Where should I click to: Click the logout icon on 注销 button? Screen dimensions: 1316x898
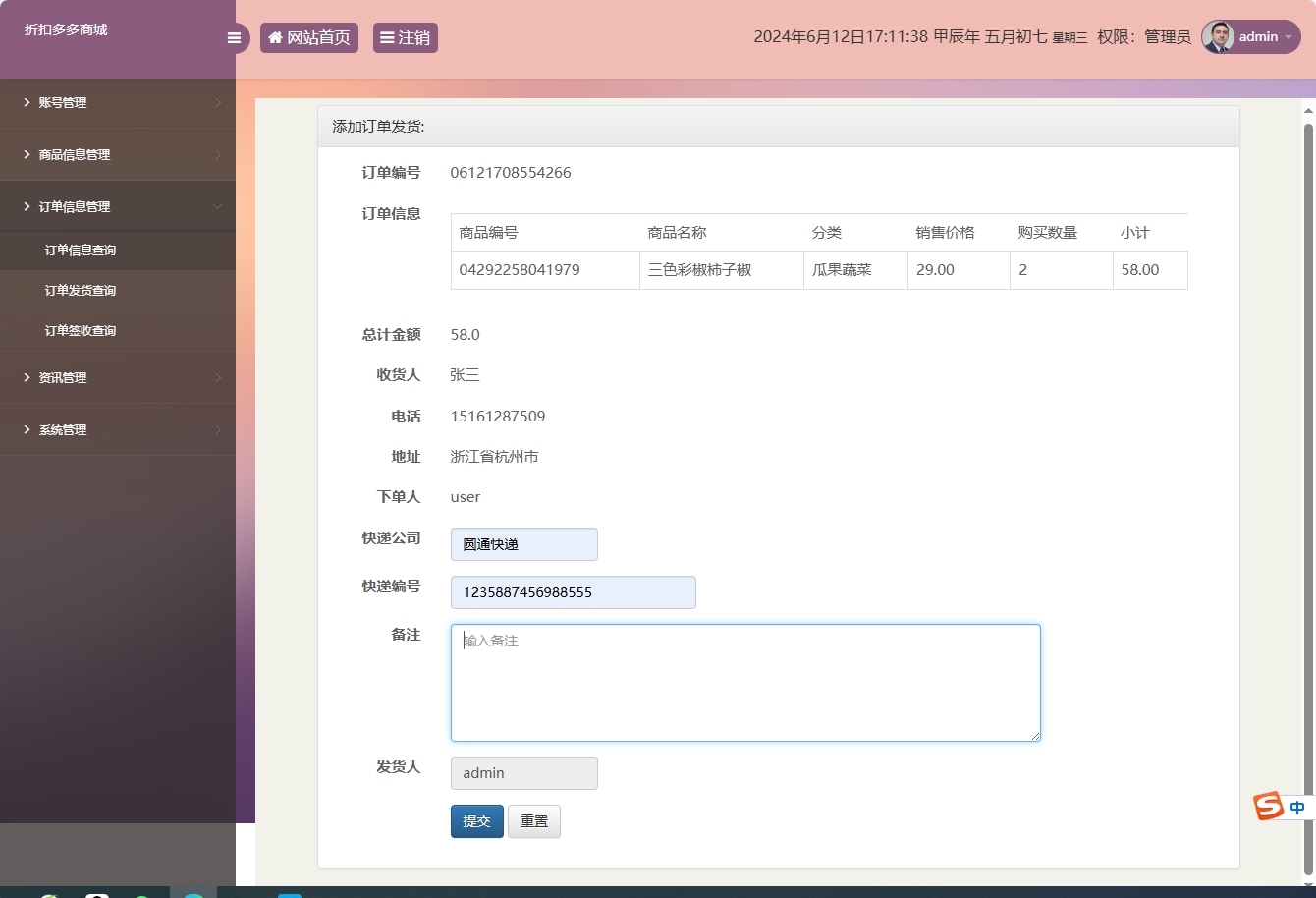tap(387, 37)
